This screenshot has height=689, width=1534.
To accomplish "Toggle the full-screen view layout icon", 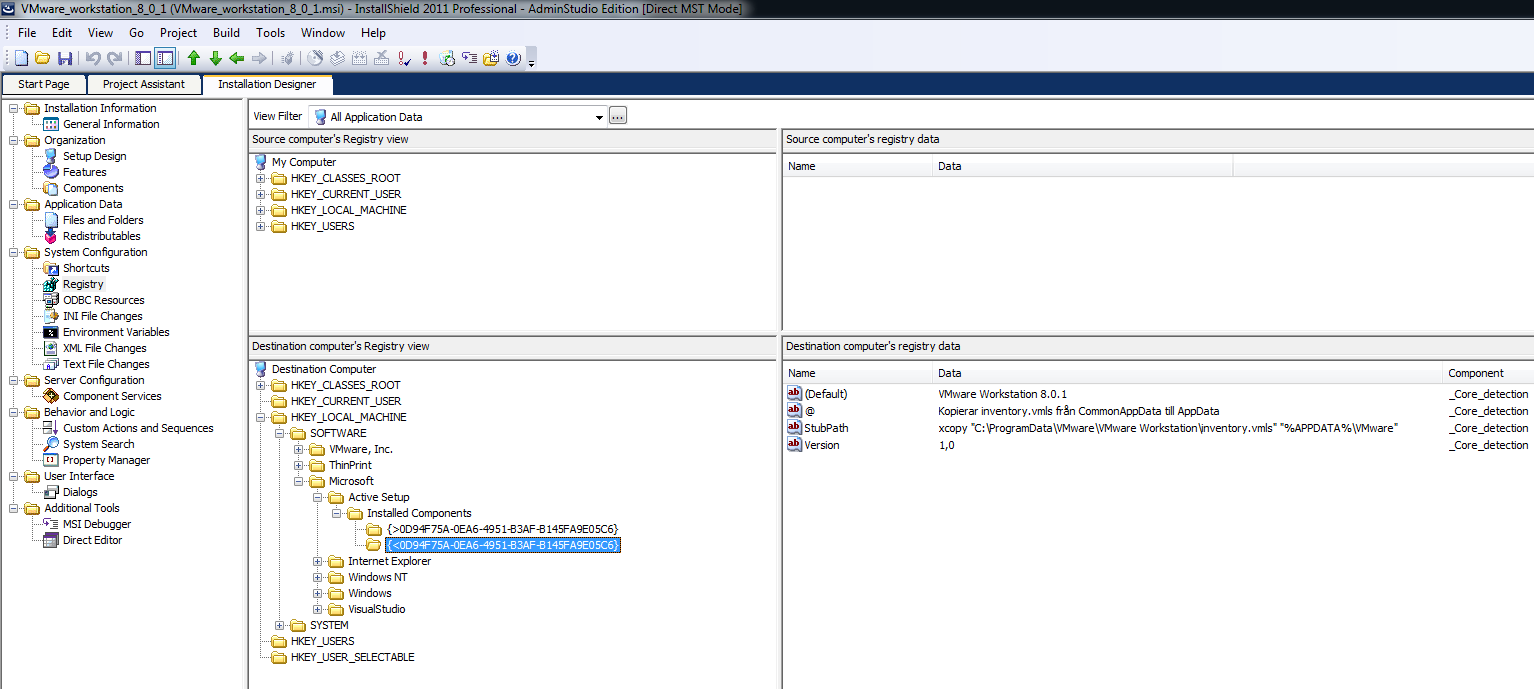I will pos(144,58).
